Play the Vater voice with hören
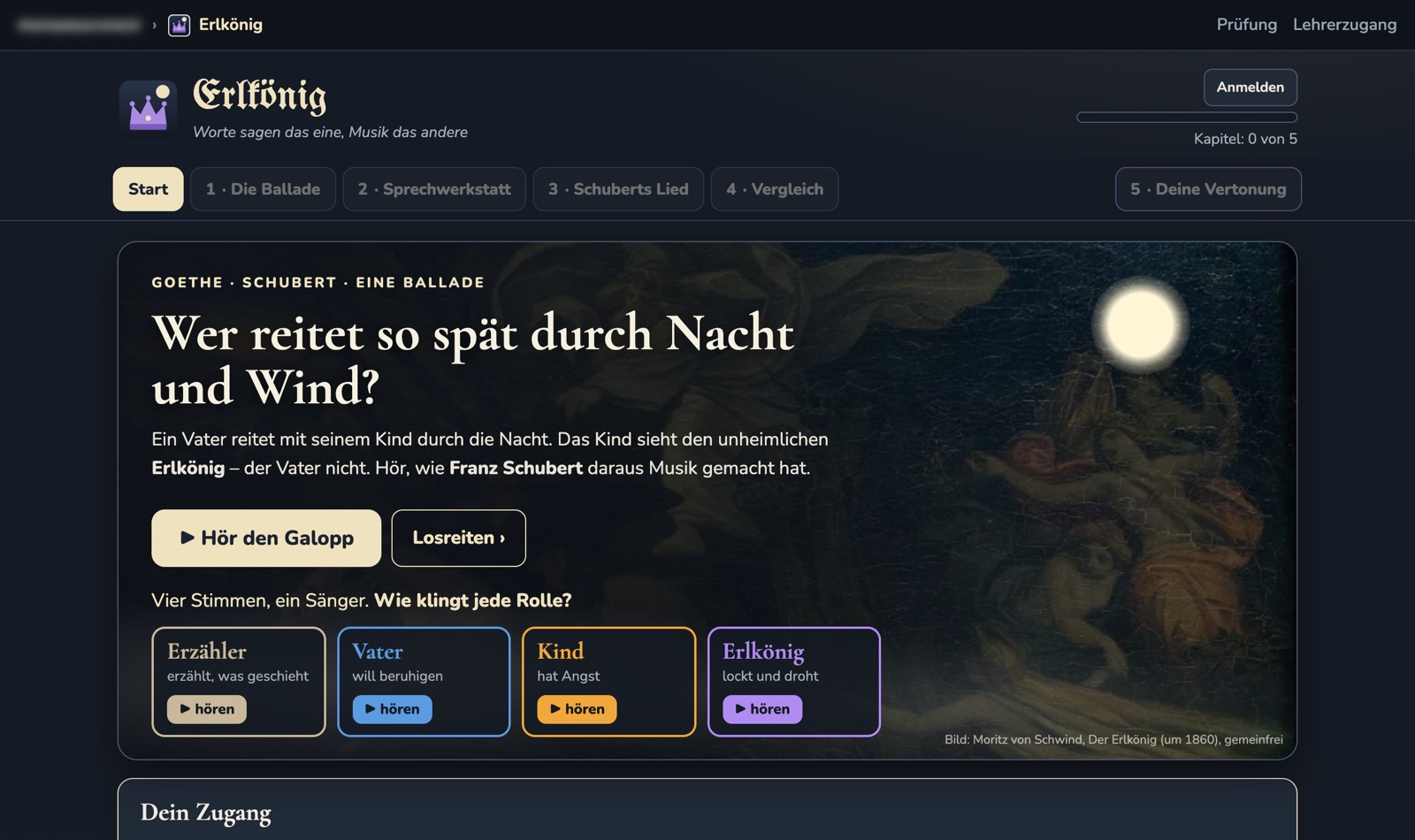Image resolution: width=1415 pixels, height=840 pixels. pos(392,709)
